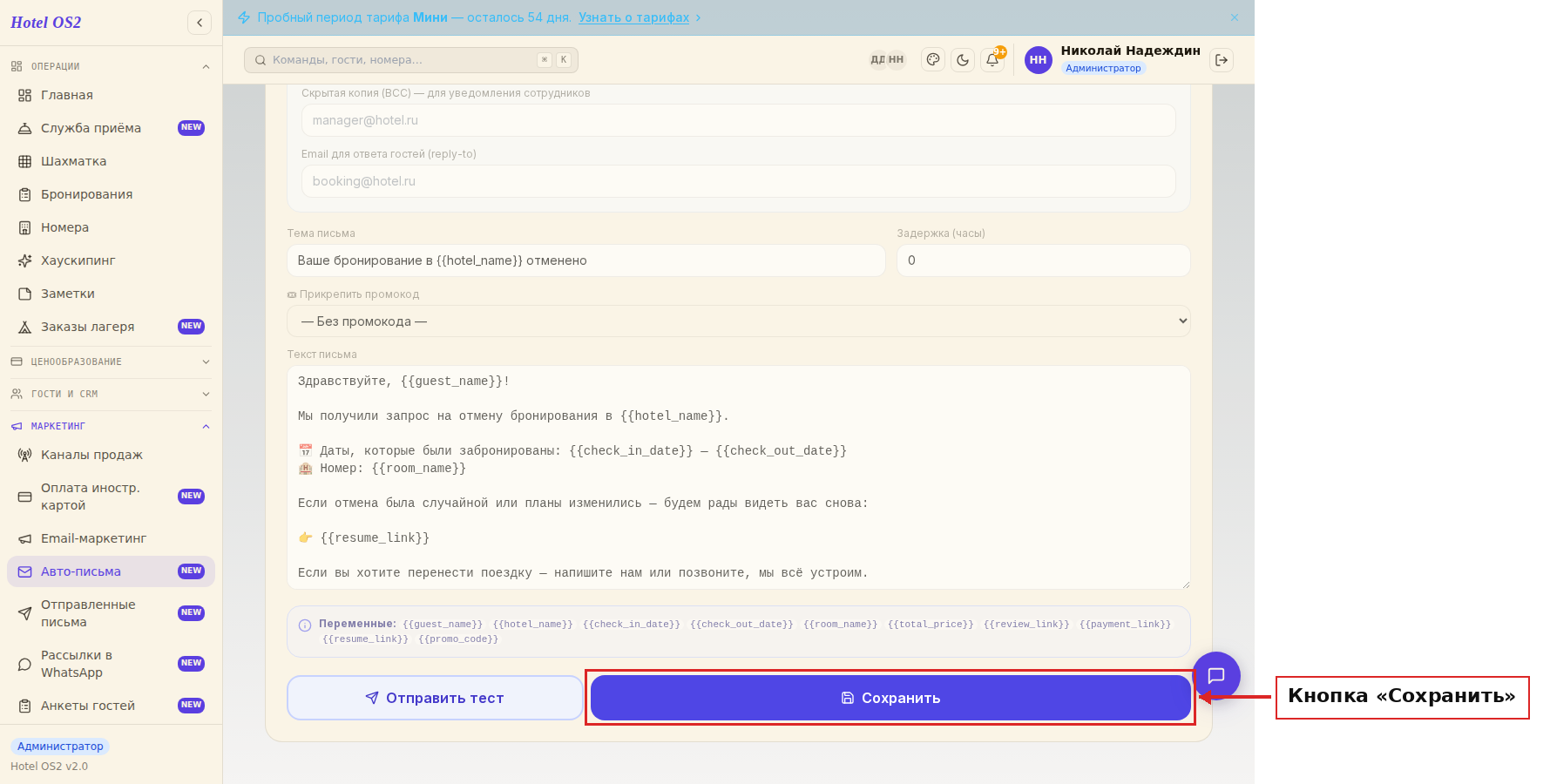Click the BCC email input field
This screenshot has width=1550, height=784.
[x=738, y=120]
